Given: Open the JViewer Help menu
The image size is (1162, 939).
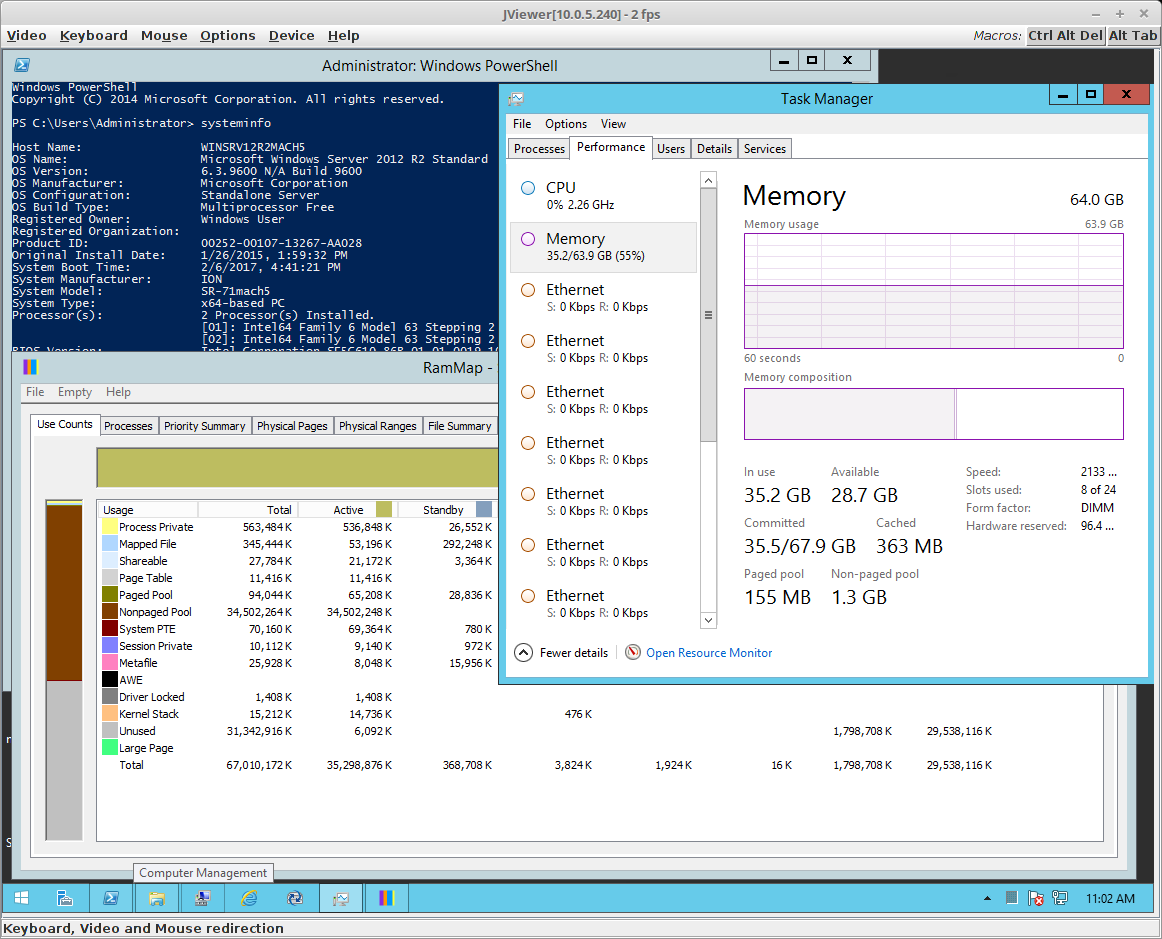Looking at the screenshot, I should coord(343,36).
